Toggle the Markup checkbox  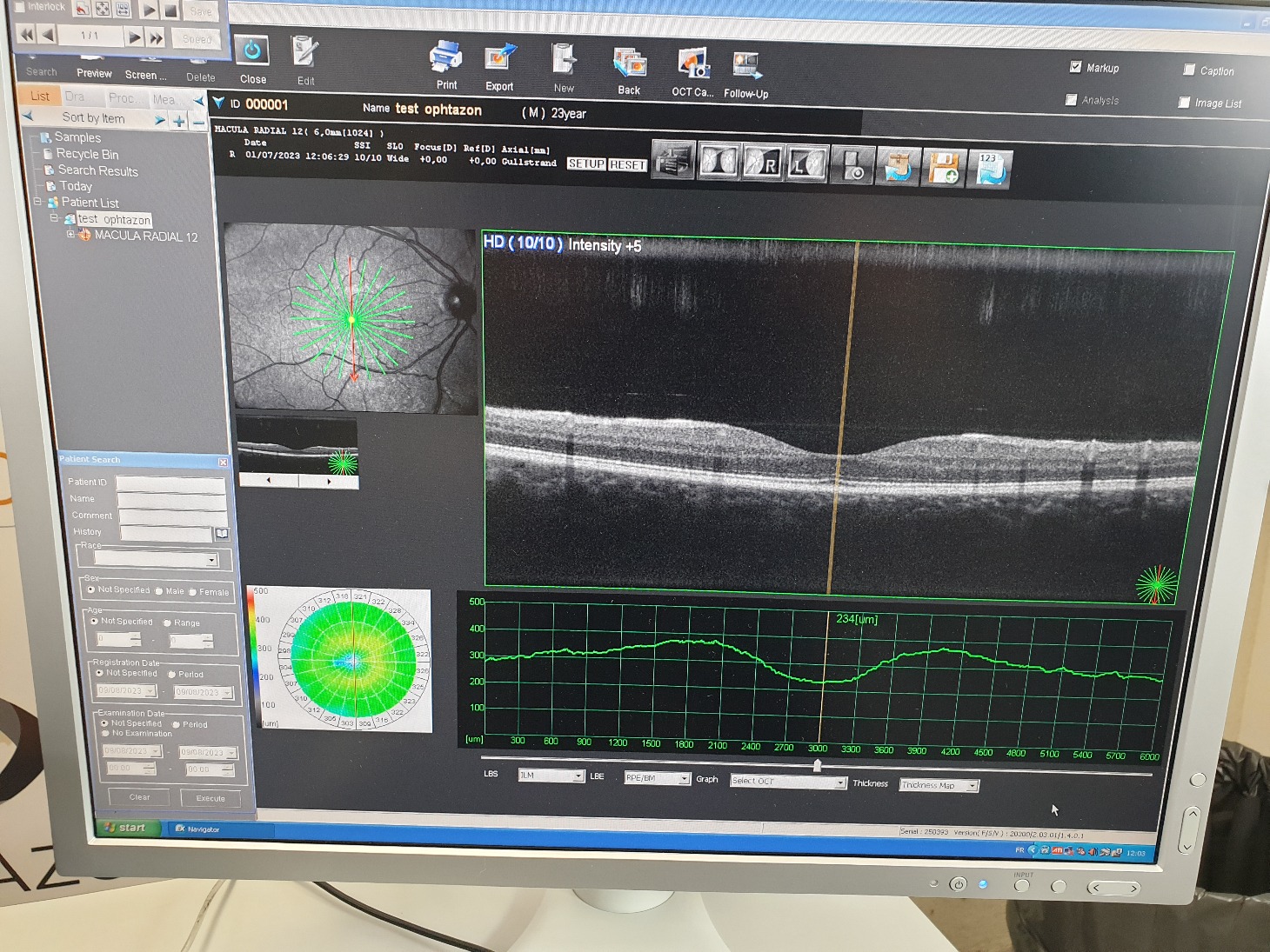(1075, 67)
